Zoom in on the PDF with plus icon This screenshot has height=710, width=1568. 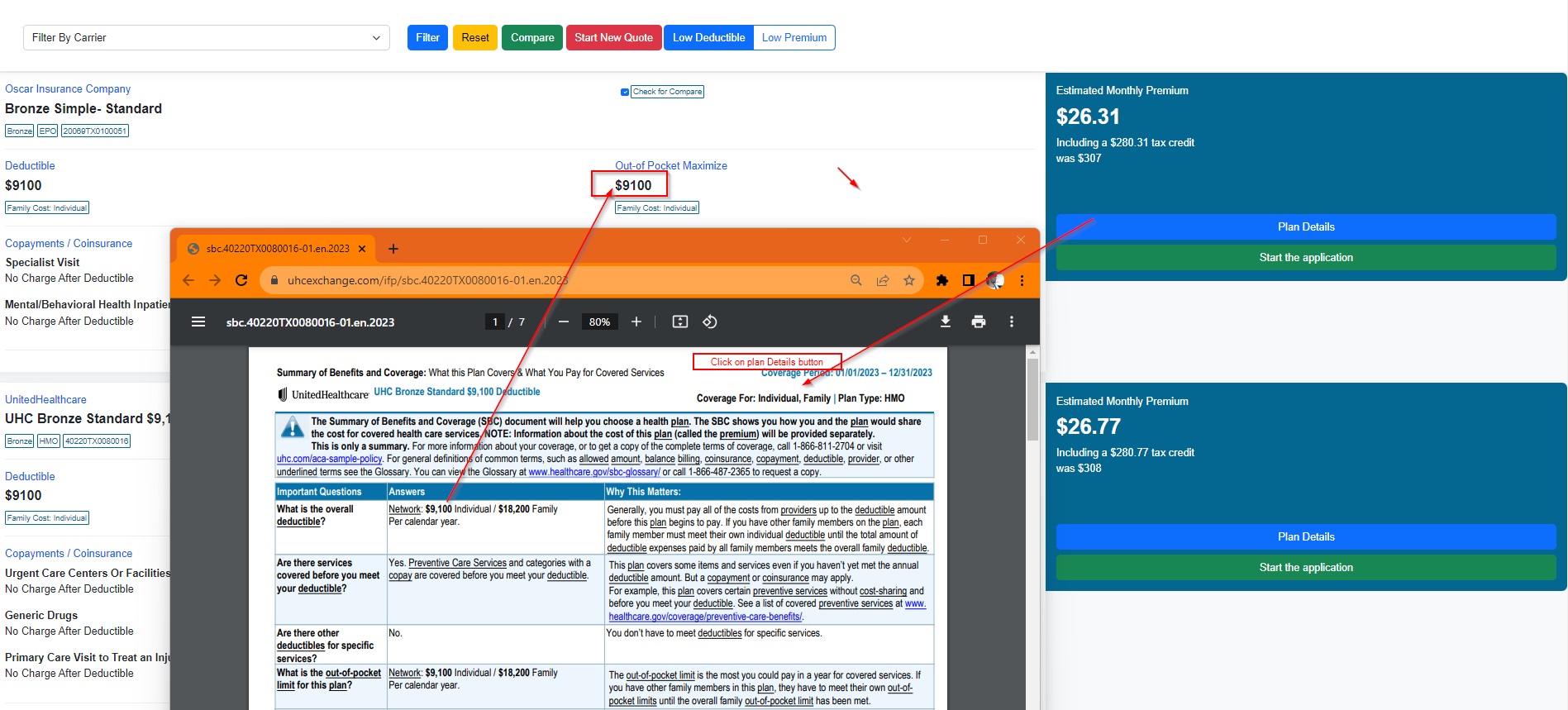(x=636, y=322)
